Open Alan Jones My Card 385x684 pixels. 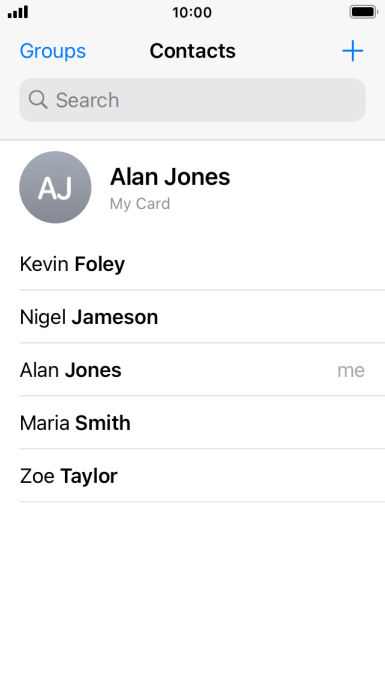pyautogui.click(x=192, y=187)
